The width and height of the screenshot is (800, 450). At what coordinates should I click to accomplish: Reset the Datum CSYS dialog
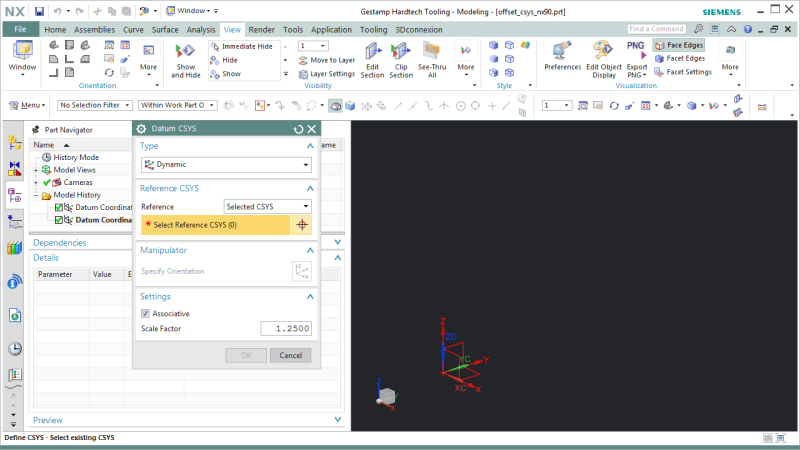coord(298,129)
